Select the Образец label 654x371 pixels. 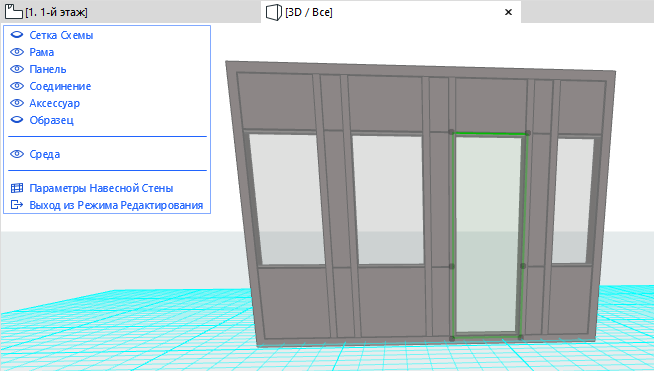coord(51,121)
